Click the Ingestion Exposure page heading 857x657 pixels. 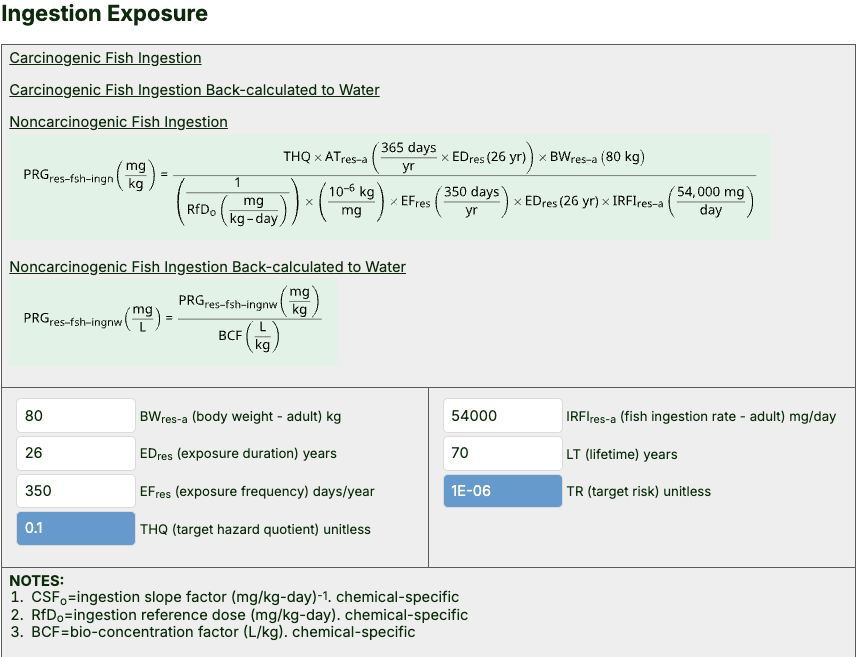(104, 14)
